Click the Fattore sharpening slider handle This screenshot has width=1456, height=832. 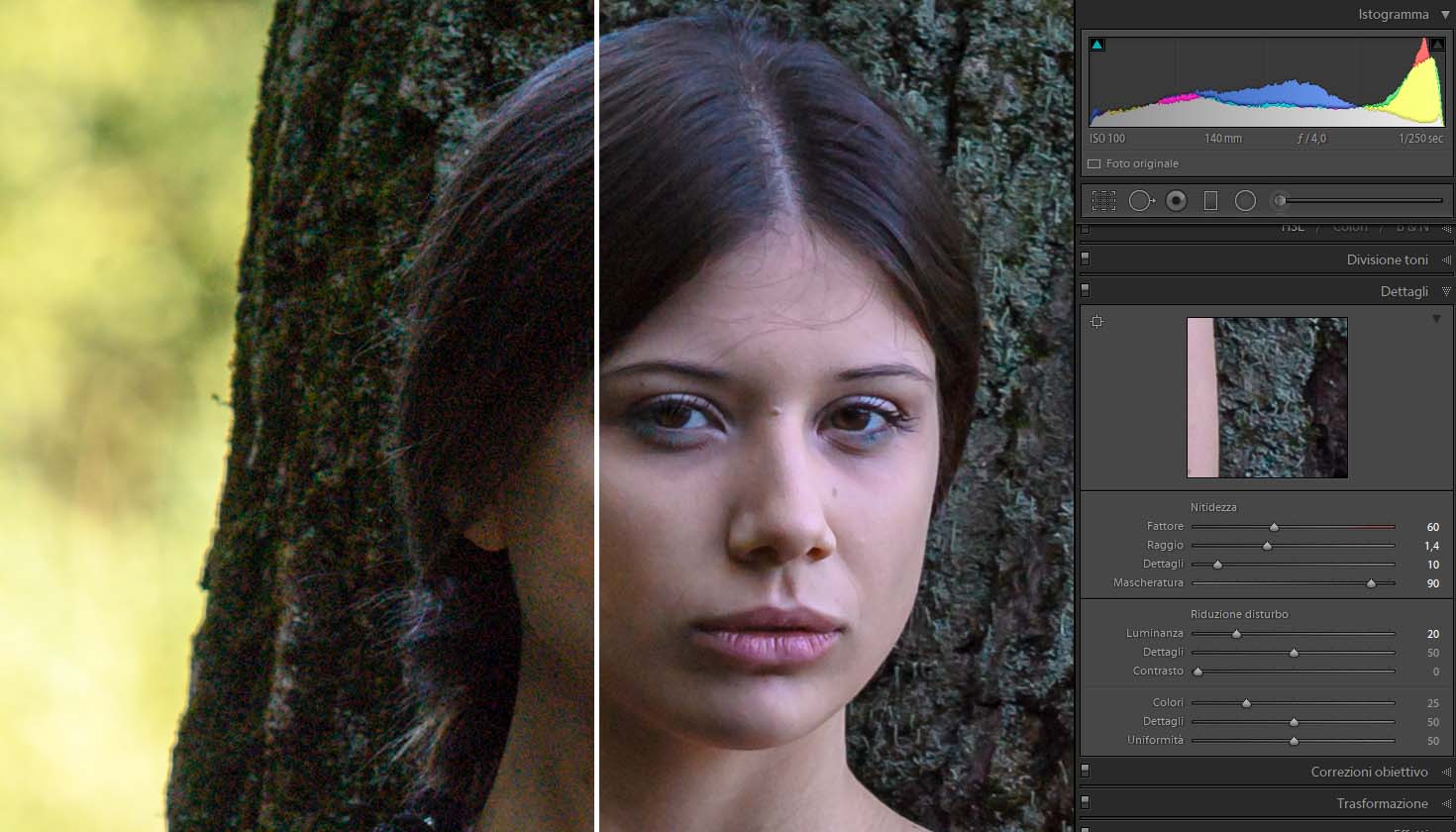[x=1274, y=527]
